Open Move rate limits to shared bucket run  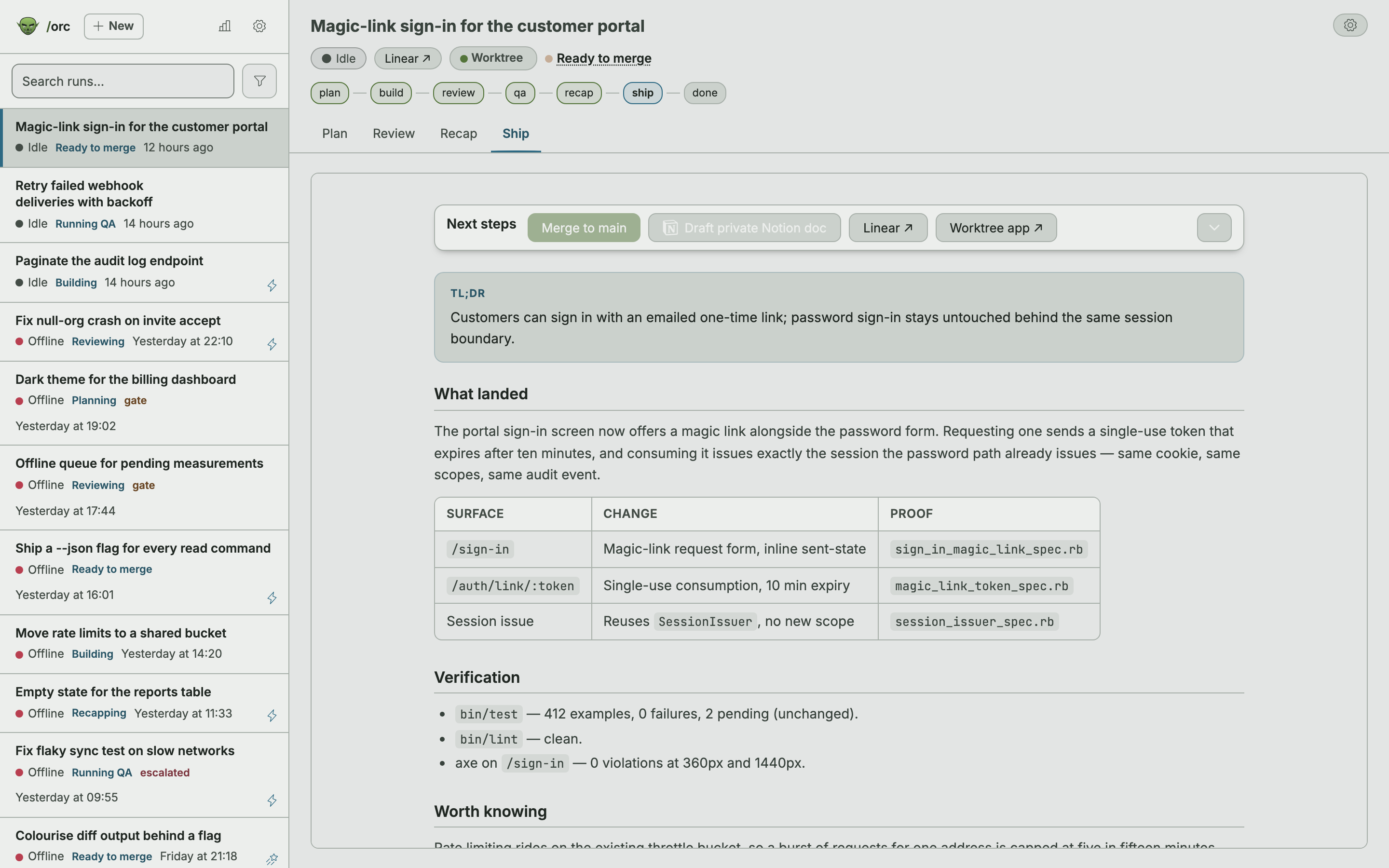point(145,644)
